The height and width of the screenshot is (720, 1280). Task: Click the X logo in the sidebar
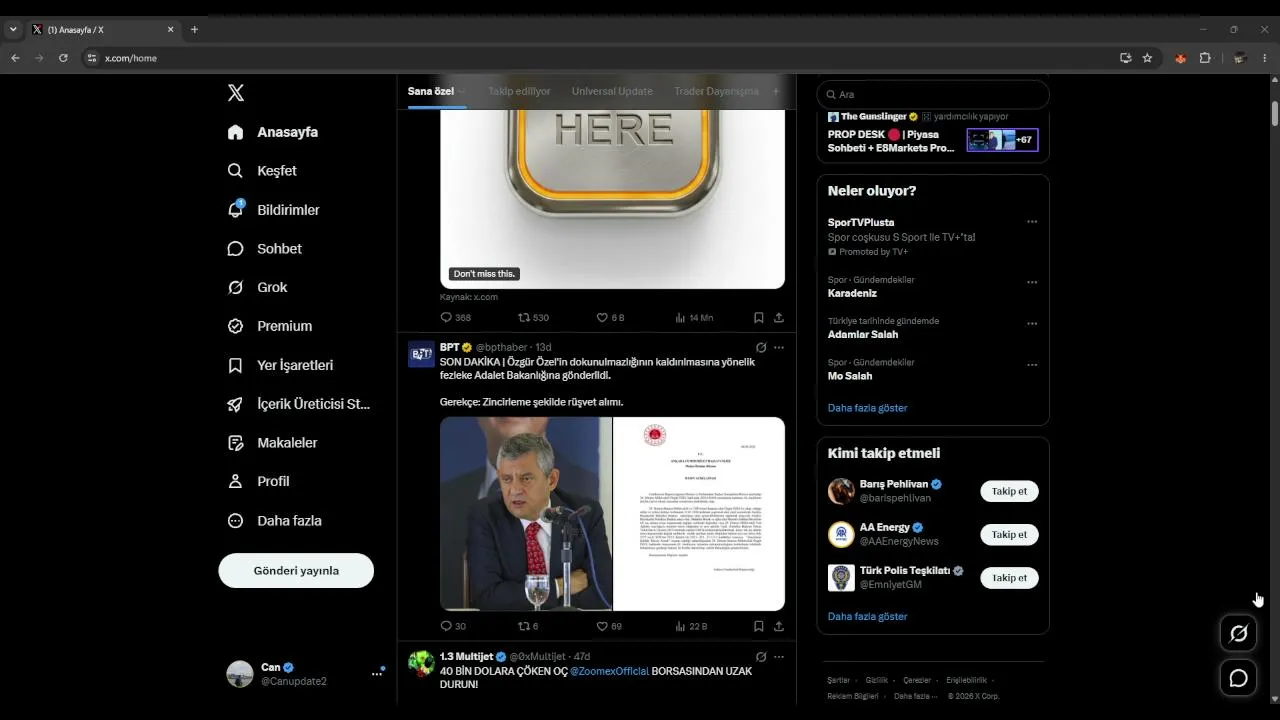pos(236,93)
